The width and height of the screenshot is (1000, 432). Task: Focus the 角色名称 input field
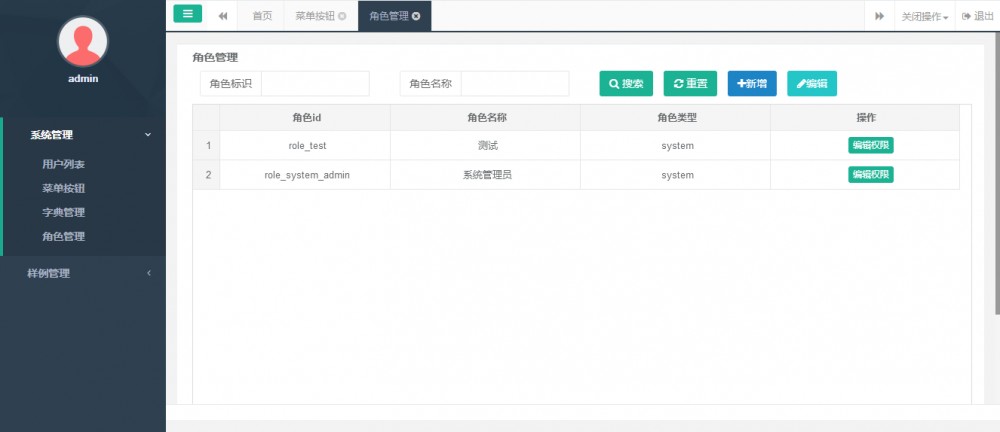[515, 84]
